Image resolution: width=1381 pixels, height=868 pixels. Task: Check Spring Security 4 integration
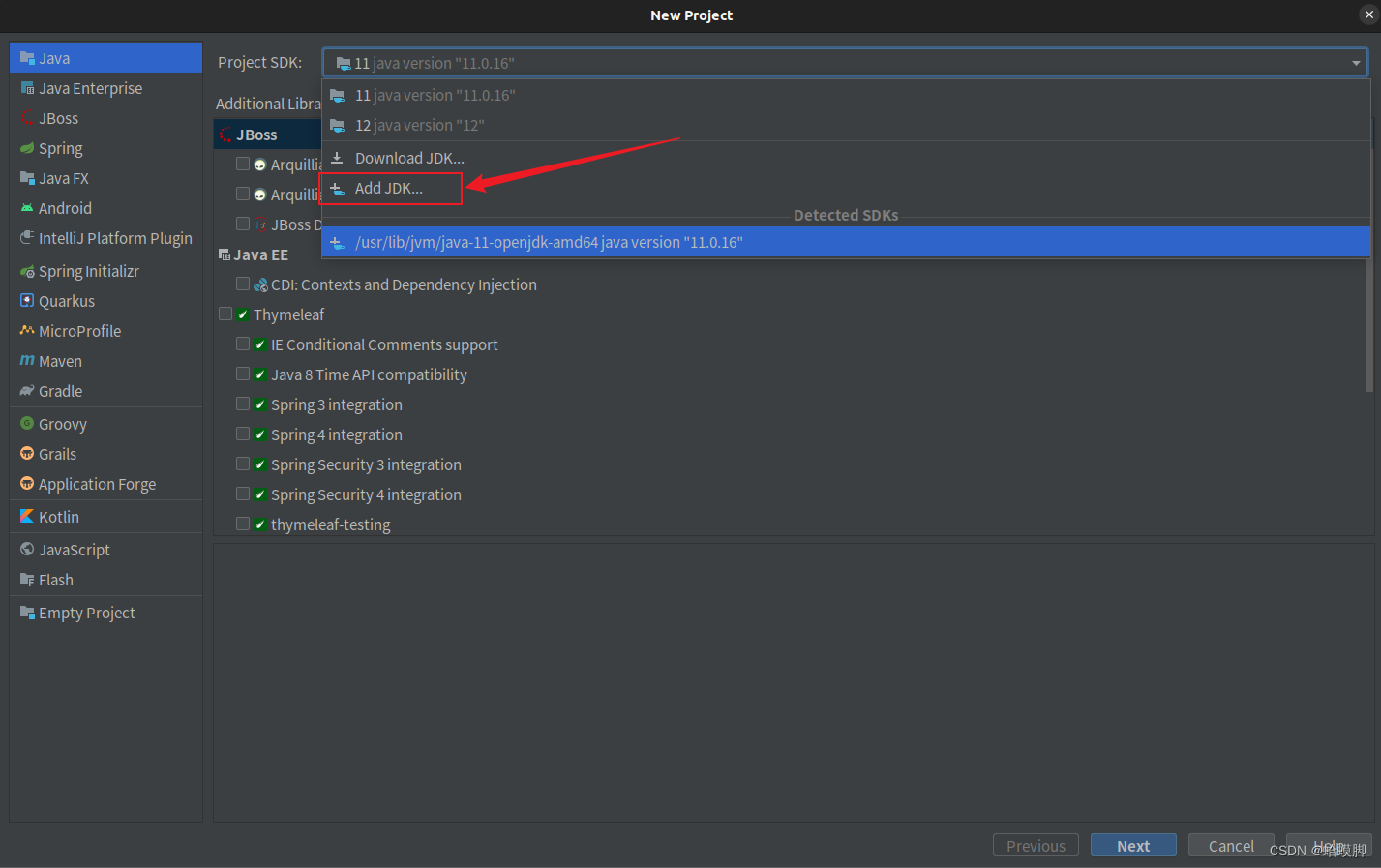pos(243,494)
